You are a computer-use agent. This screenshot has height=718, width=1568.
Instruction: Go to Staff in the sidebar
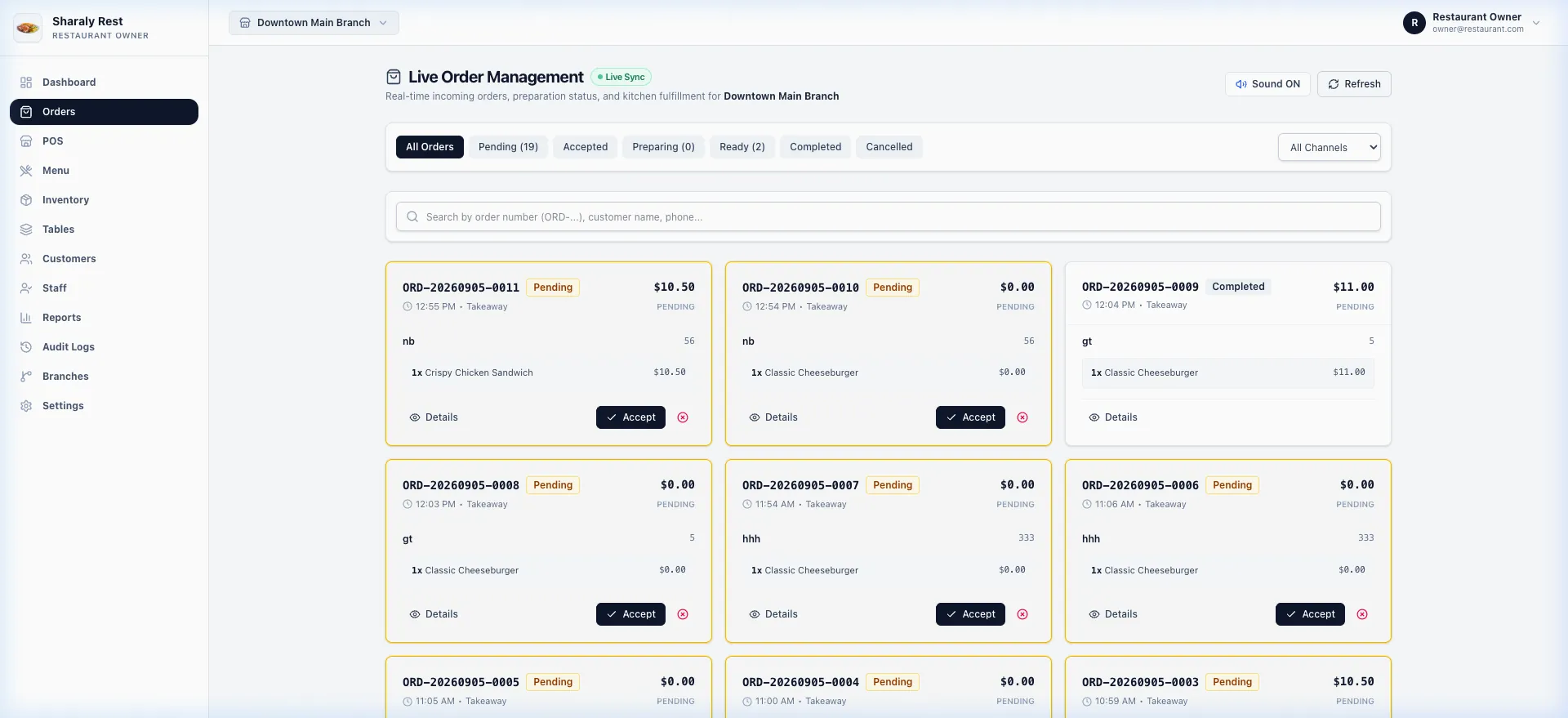click(x=104, y=288)
